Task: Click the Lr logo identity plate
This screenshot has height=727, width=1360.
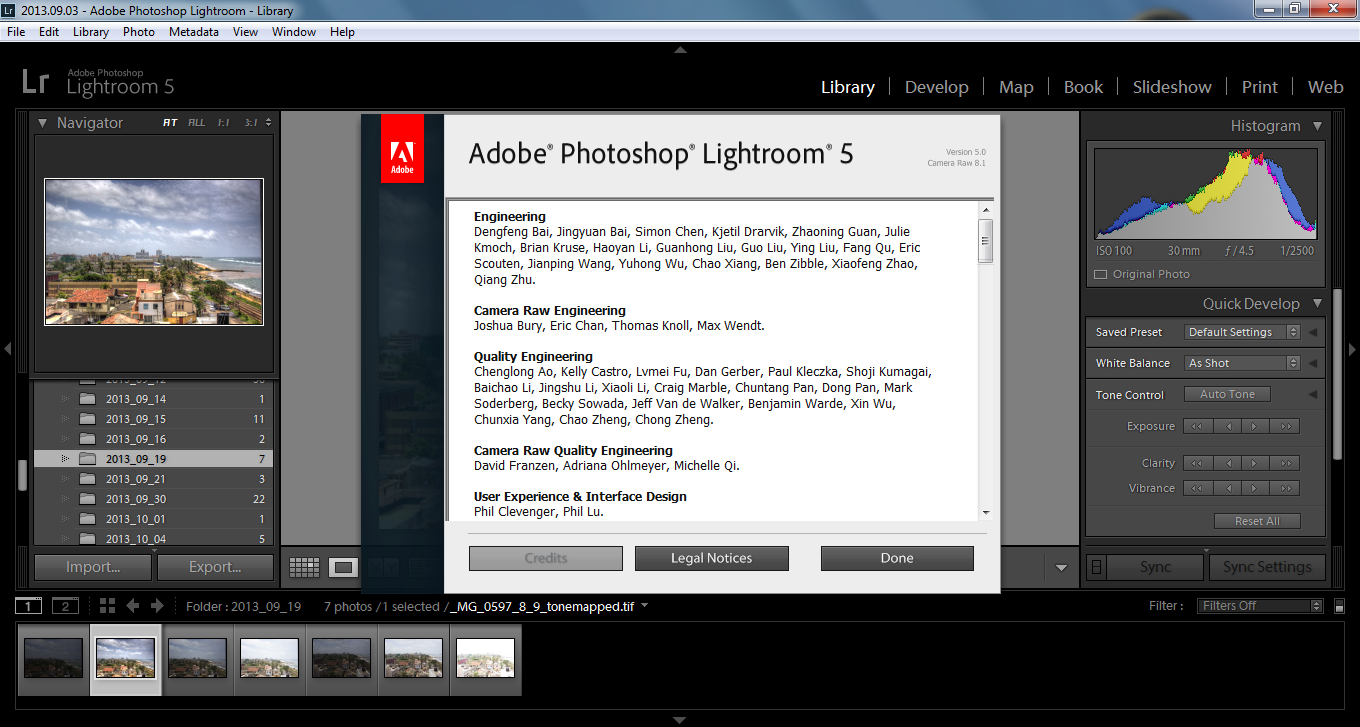Action: tap(36, 82)
